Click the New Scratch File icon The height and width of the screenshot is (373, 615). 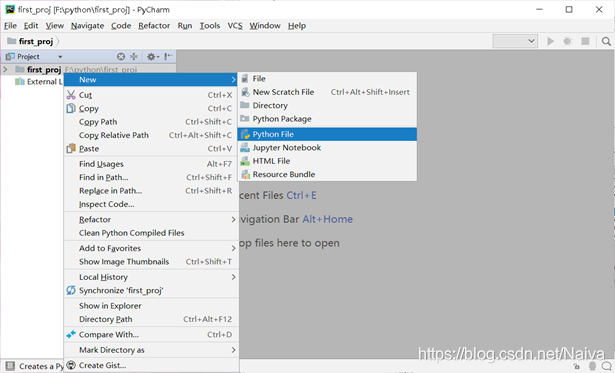pyautogui.click(x=245, y=92)
